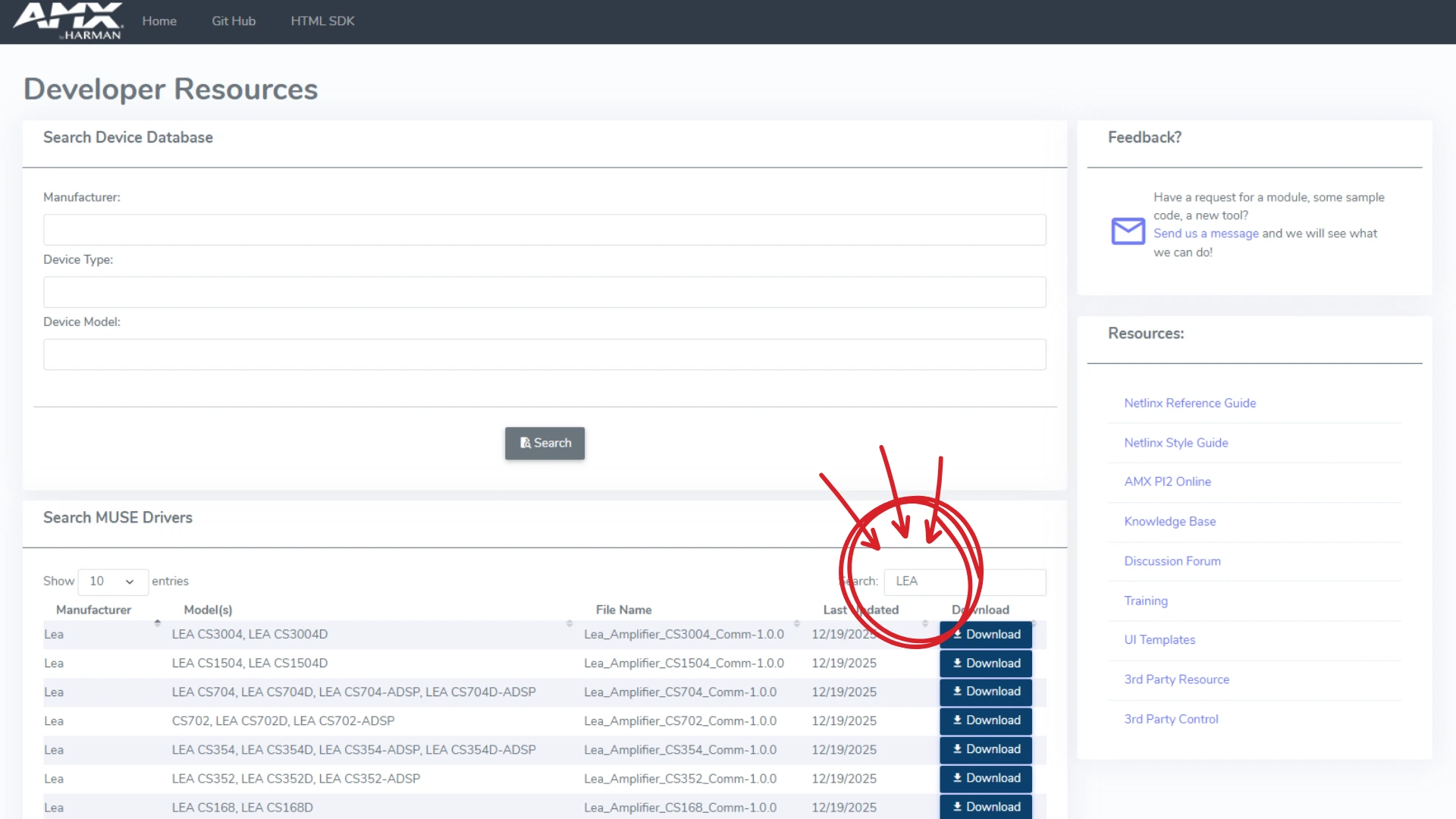Open the UI Templates link

1159,640
